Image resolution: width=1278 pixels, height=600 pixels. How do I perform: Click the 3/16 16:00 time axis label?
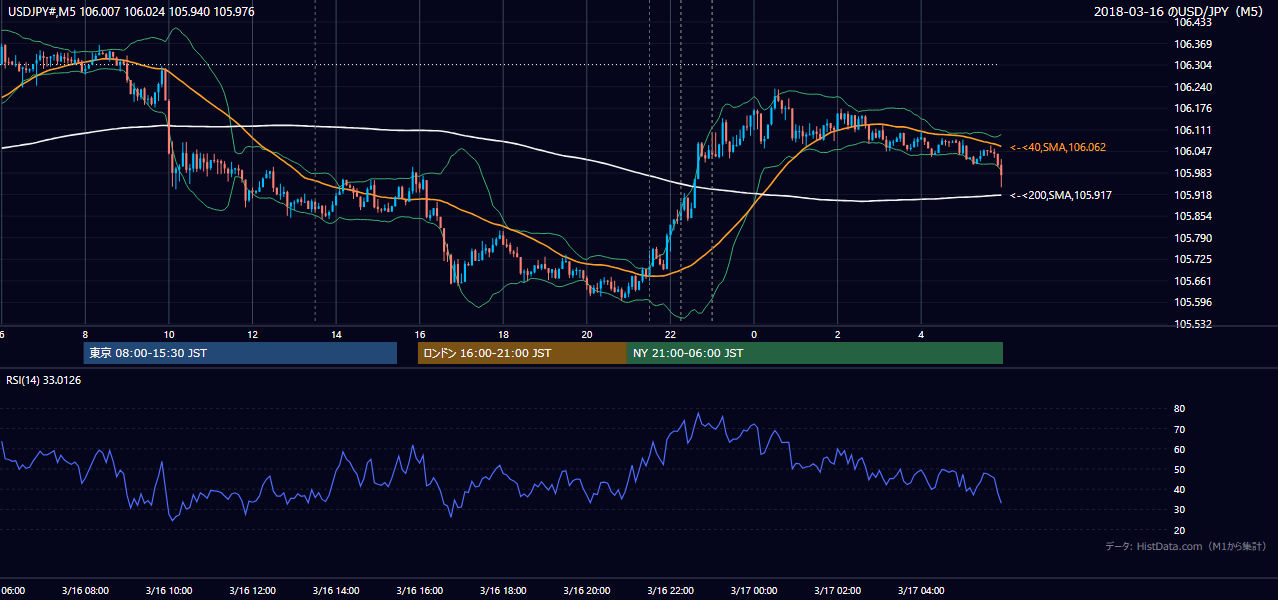click(x=419, y=591)
